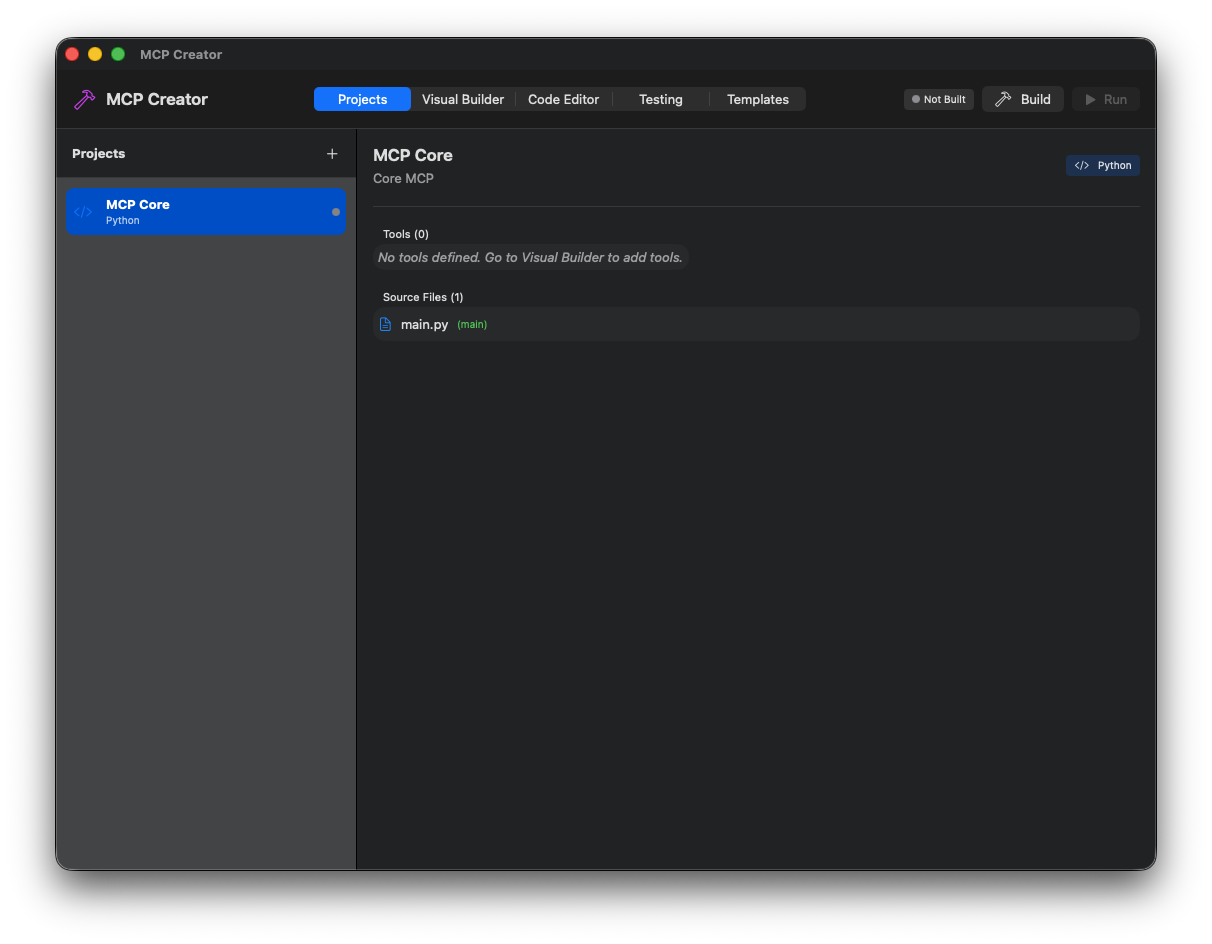
Task: Select the MCP Core project in the sidebar
Action: [205, 211]
